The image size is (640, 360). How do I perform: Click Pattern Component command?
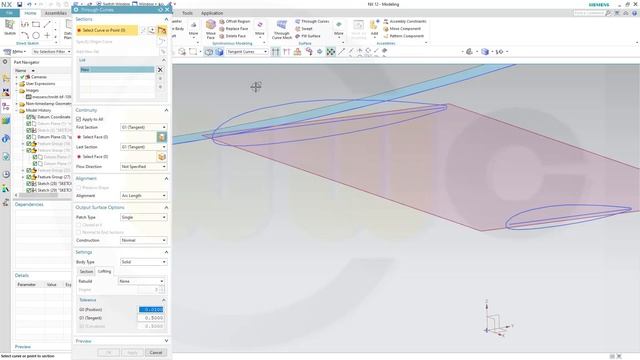pos(403,36)
